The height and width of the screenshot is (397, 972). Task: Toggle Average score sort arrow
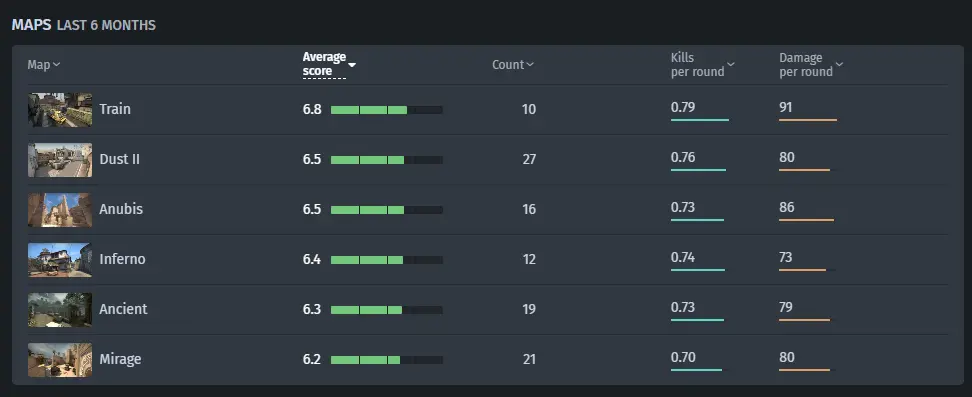351,65
